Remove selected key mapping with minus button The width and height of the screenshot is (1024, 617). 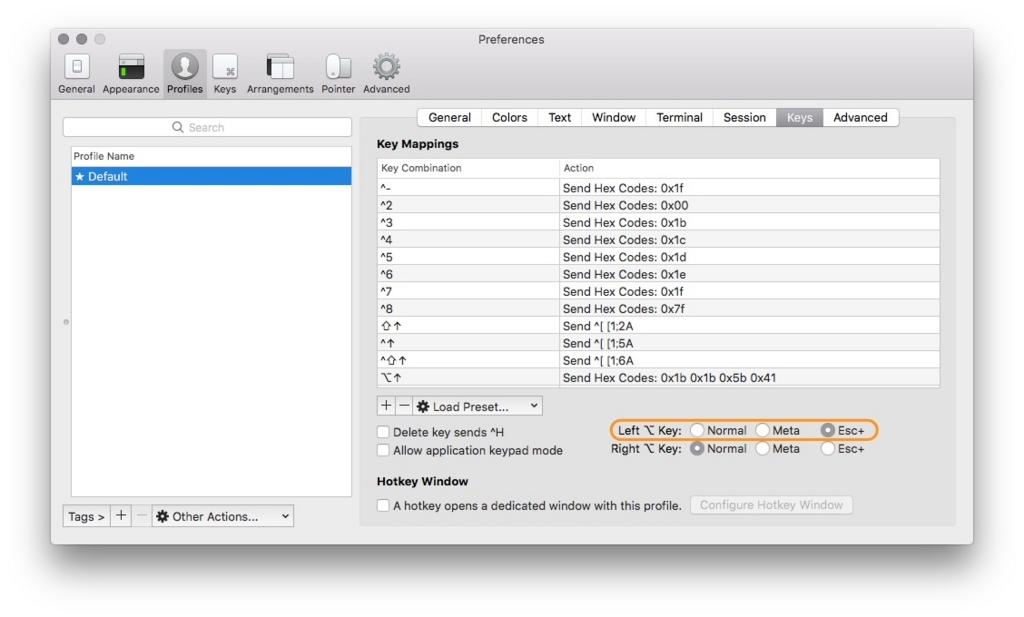404,406
